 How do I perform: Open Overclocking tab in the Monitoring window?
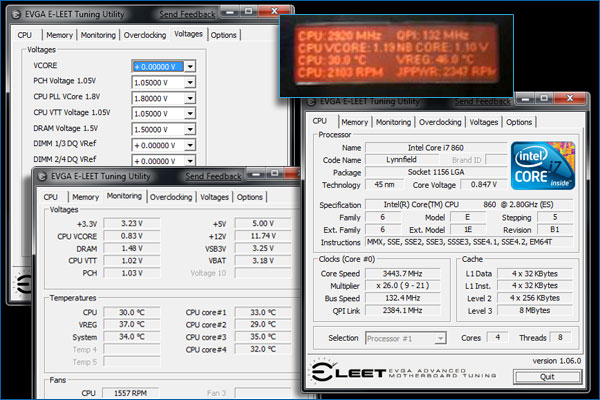[171, 197]
